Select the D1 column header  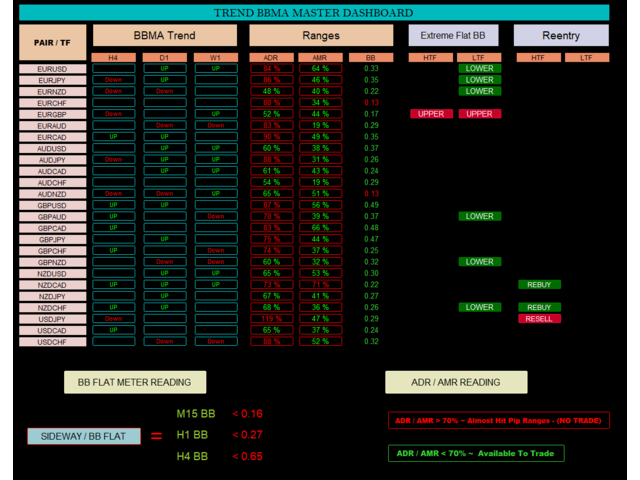[164, 58]
